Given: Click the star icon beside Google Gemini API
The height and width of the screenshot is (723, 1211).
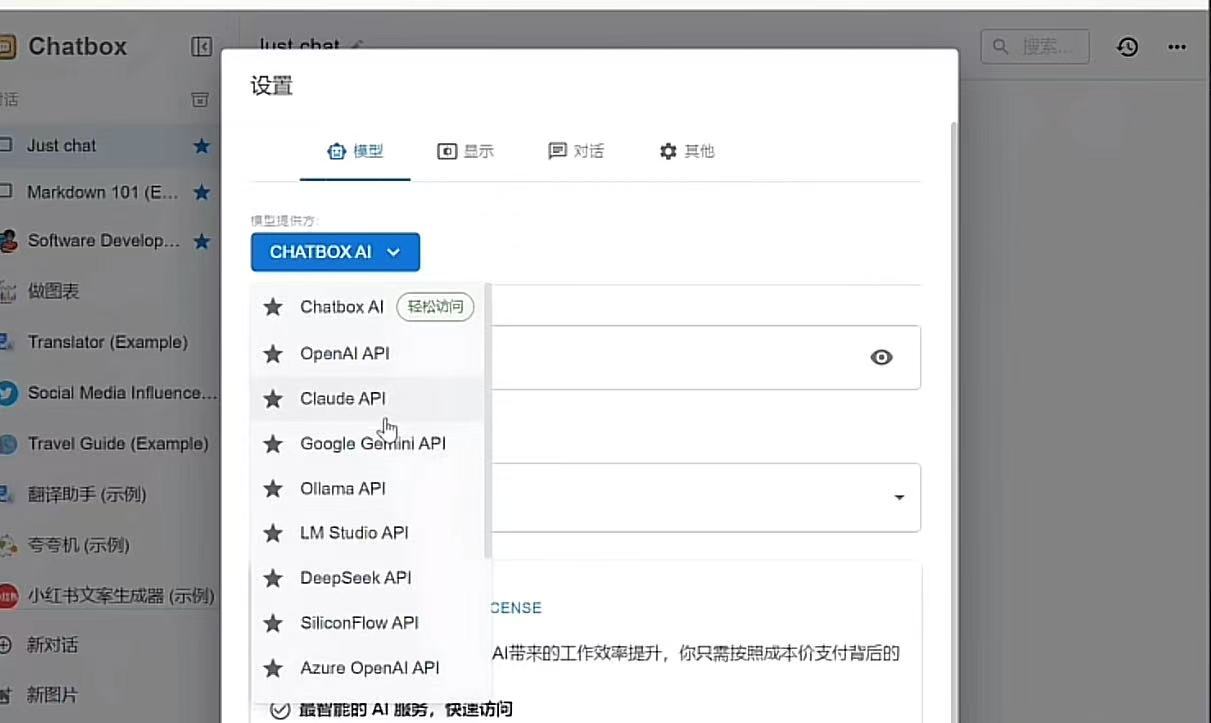Looking at the screenshot, I should (x=273, y=443).
